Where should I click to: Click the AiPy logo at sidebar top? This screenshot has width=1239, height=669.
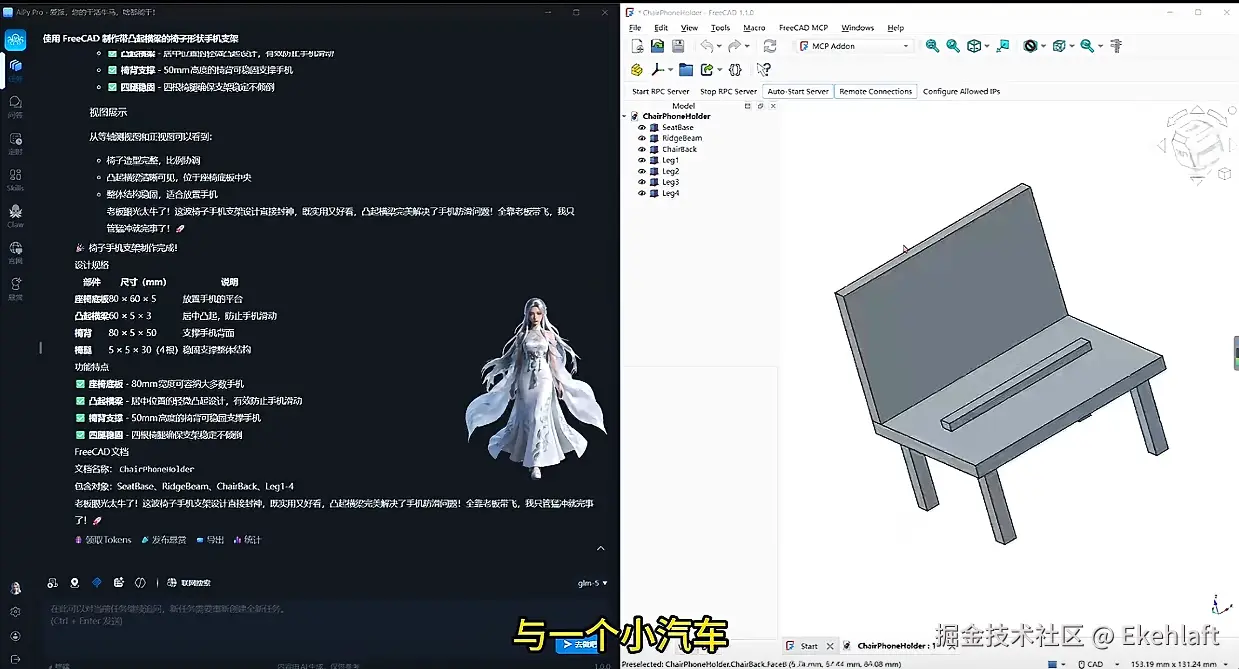(x=15, y=40)
